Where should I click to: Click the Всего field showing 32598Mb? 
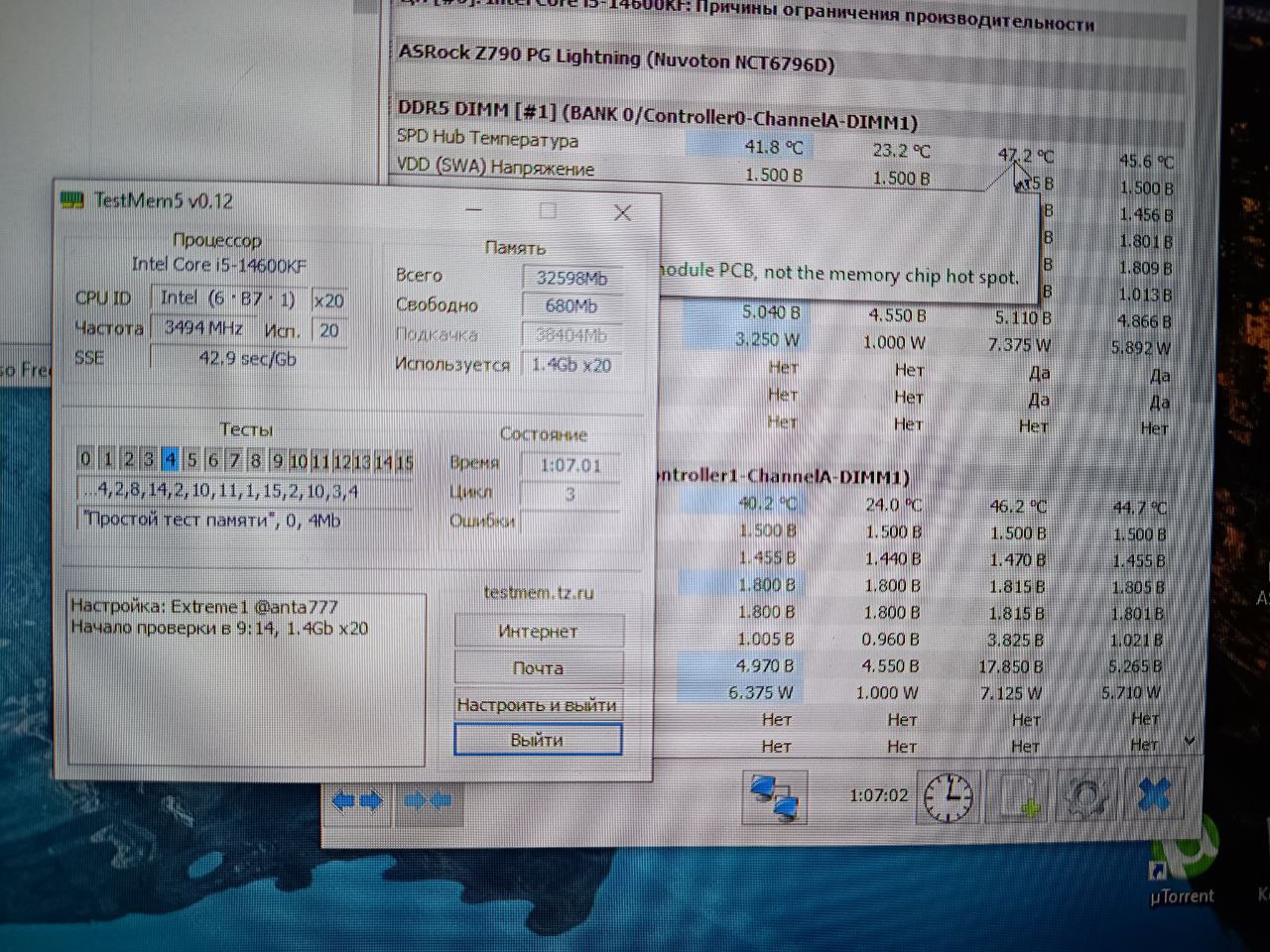[572, 278]
